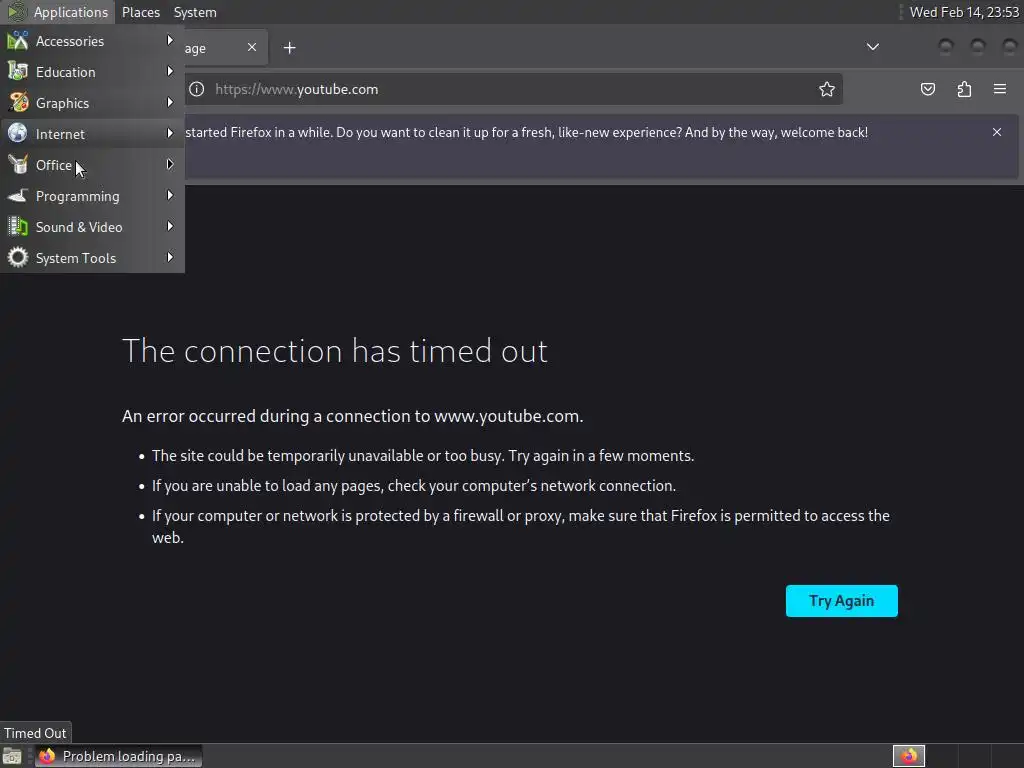Image resolution: width=1024 pixels, height=768 pixels.
Task: Expand the Internet submenu arrow
Action: (170, 133)
